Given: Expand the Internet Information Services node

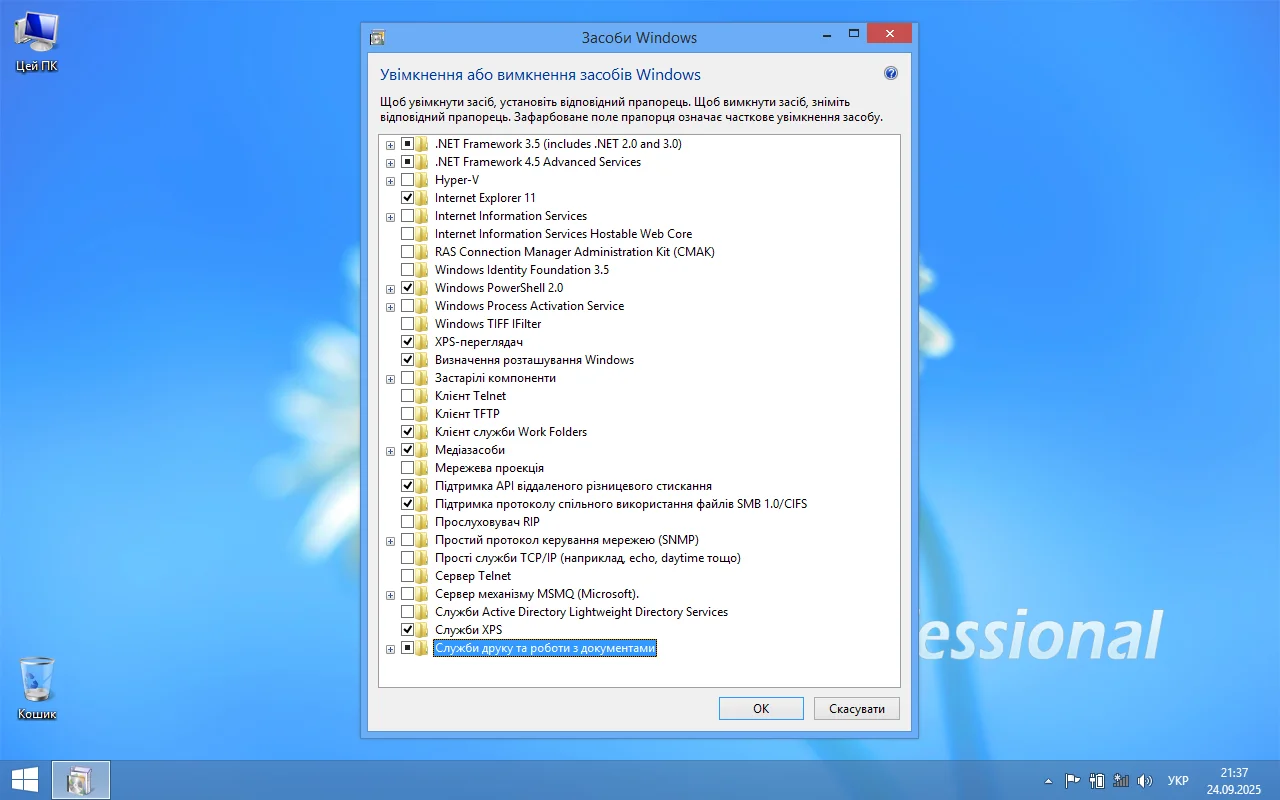Looking at the screenshot, I should tap(390, 217).
